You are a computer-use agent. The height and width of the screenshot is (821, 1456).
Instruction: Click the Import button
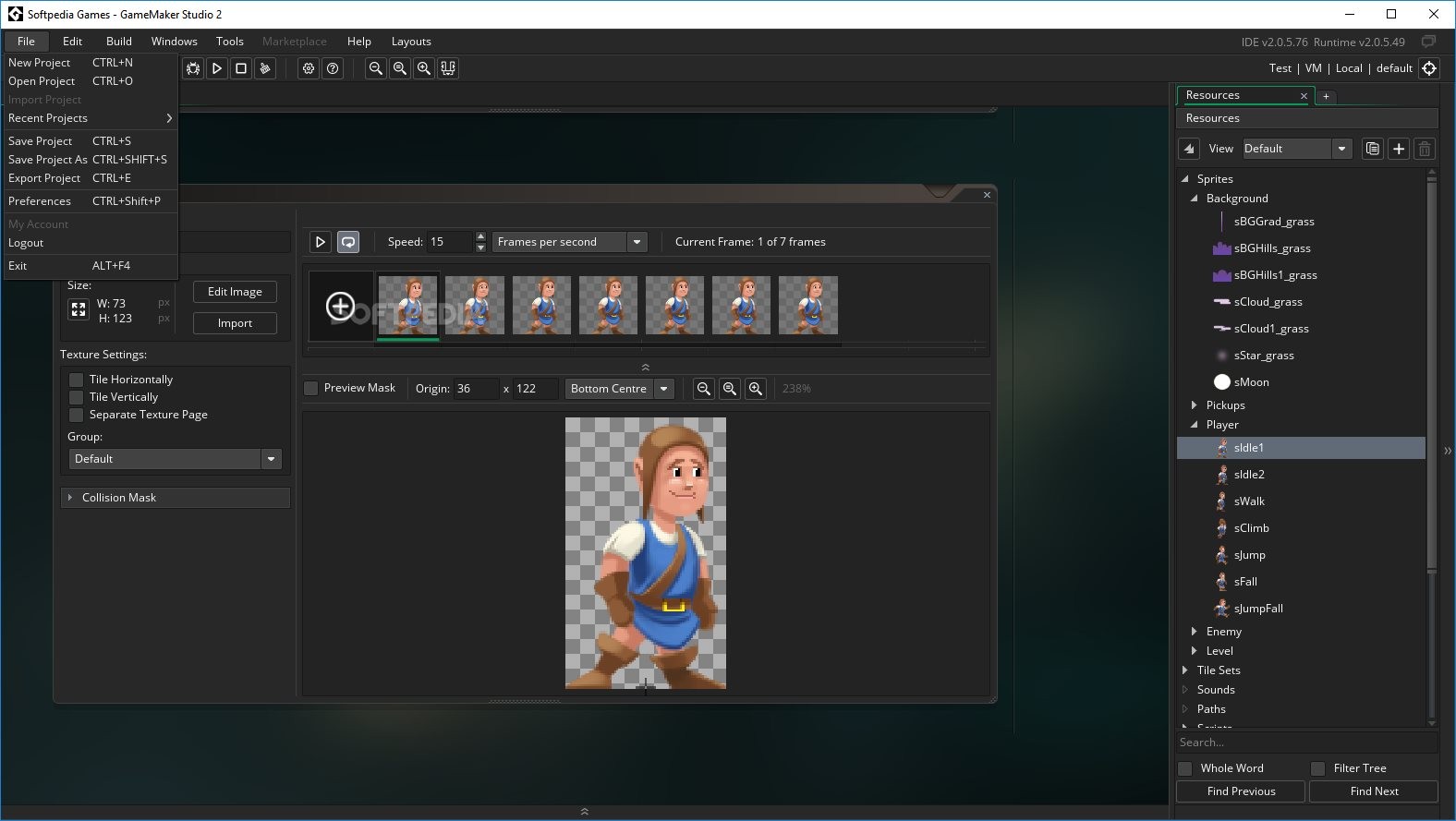tap(235, 323)
